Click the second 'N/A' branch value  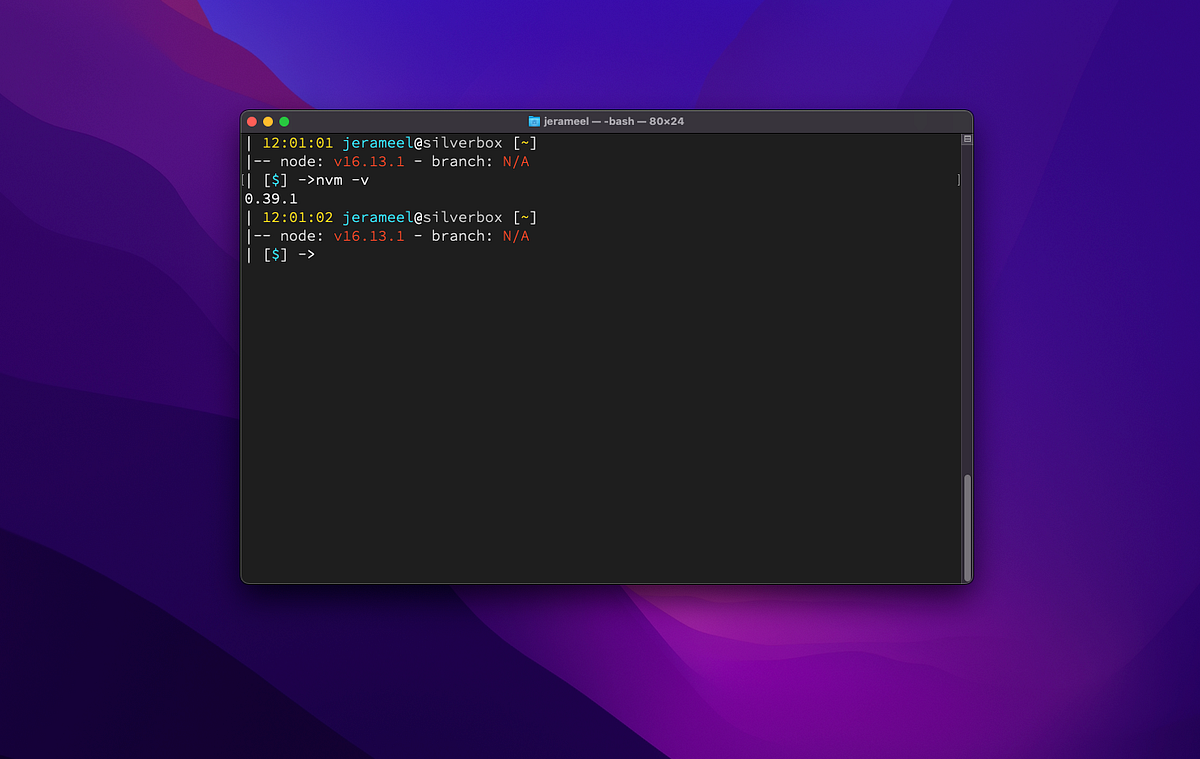tap(516, 236)
